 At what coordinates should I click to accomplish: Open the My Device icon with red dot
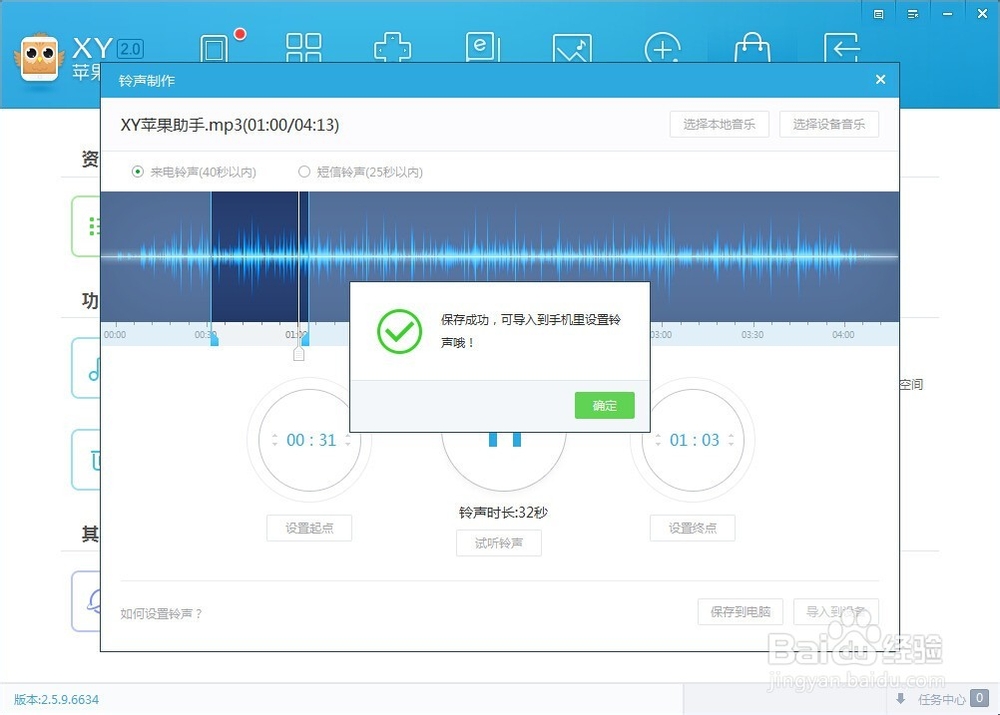tap(214, 47)
